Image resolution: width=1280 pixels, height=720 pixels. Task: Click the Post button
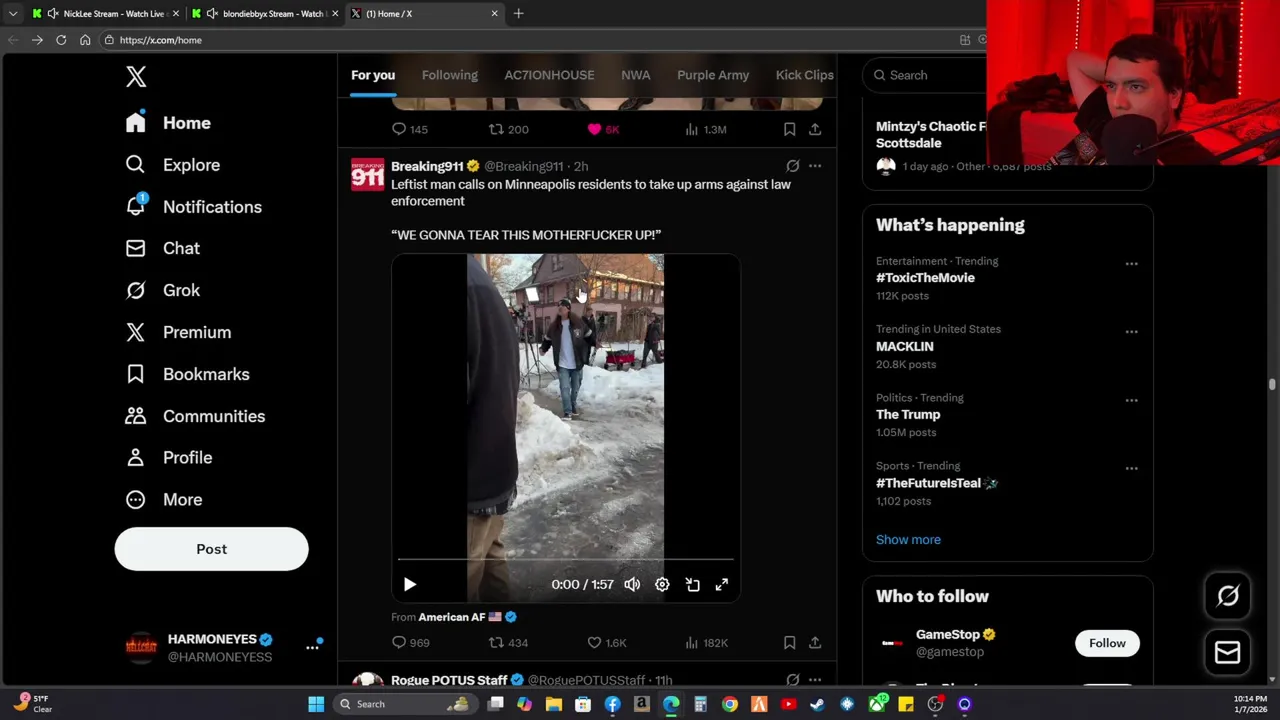[x=211, y=549]
